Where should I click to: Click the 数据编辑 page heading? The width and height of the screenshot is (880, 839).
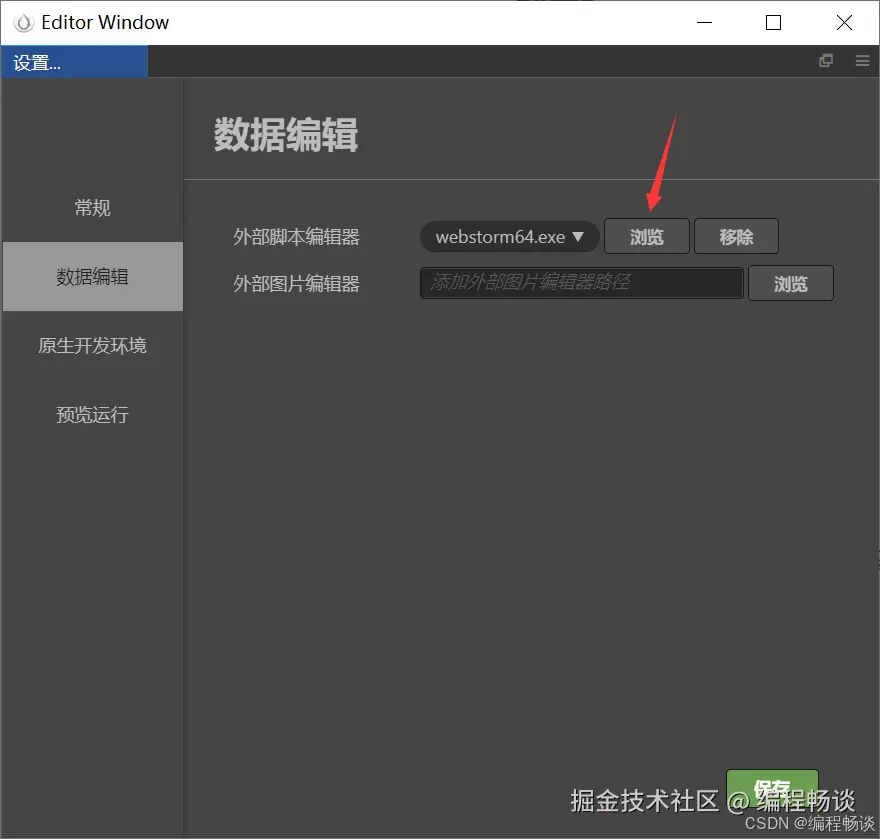[x=286, y=135]
